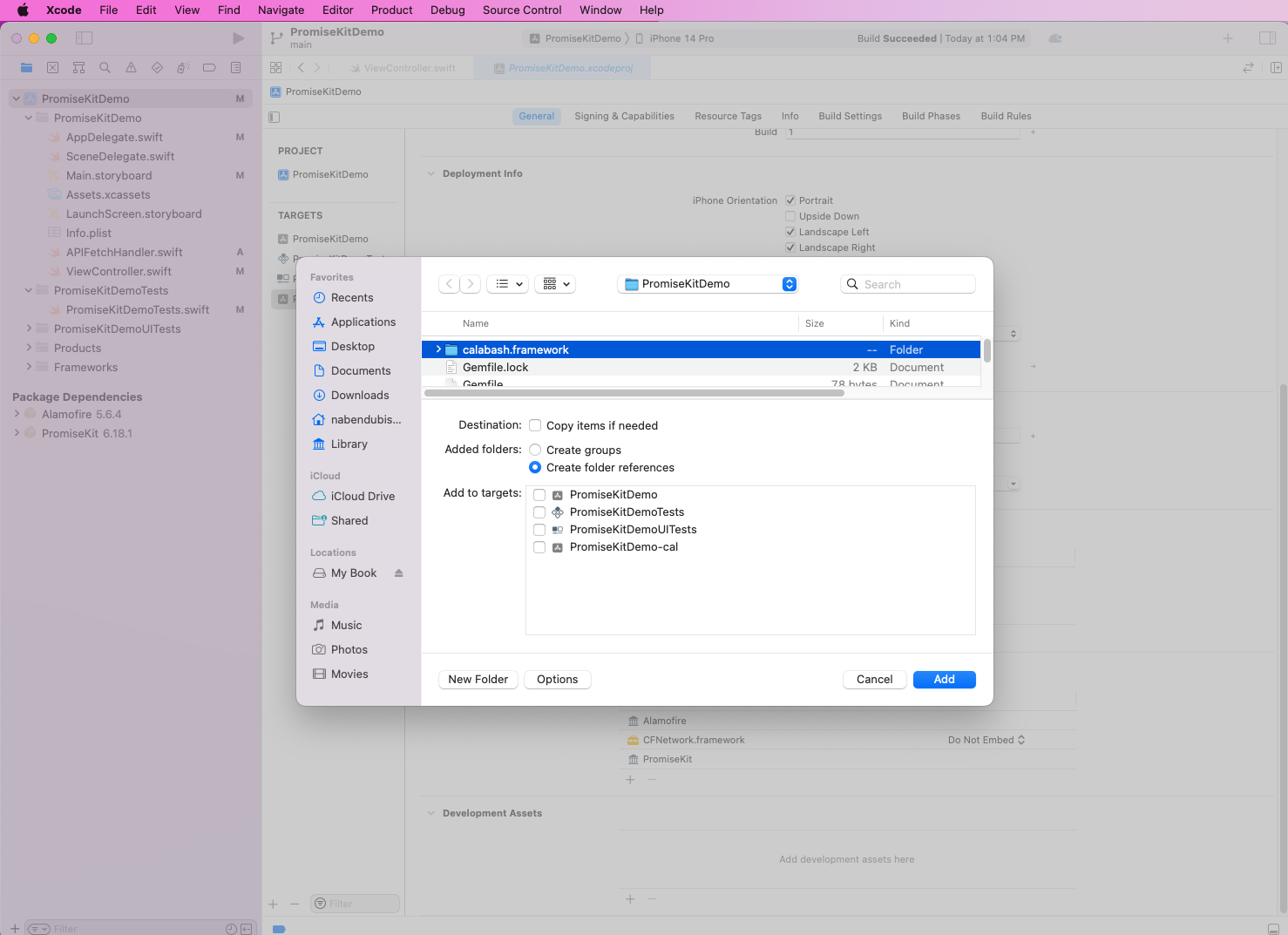Open the Product menu

point(392,10)
